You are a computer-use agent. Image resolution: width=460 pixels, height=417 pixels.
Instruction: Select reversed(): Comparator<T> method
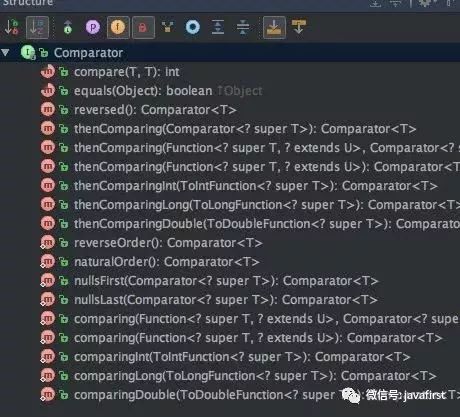click(x=155, y=110)
